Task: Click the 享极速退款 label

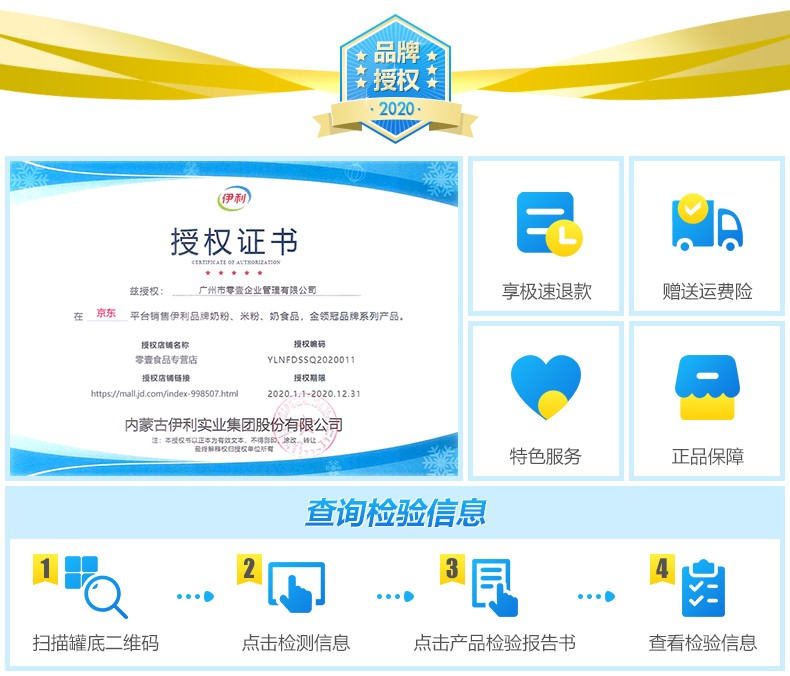Action: click(x=546, y=292)
